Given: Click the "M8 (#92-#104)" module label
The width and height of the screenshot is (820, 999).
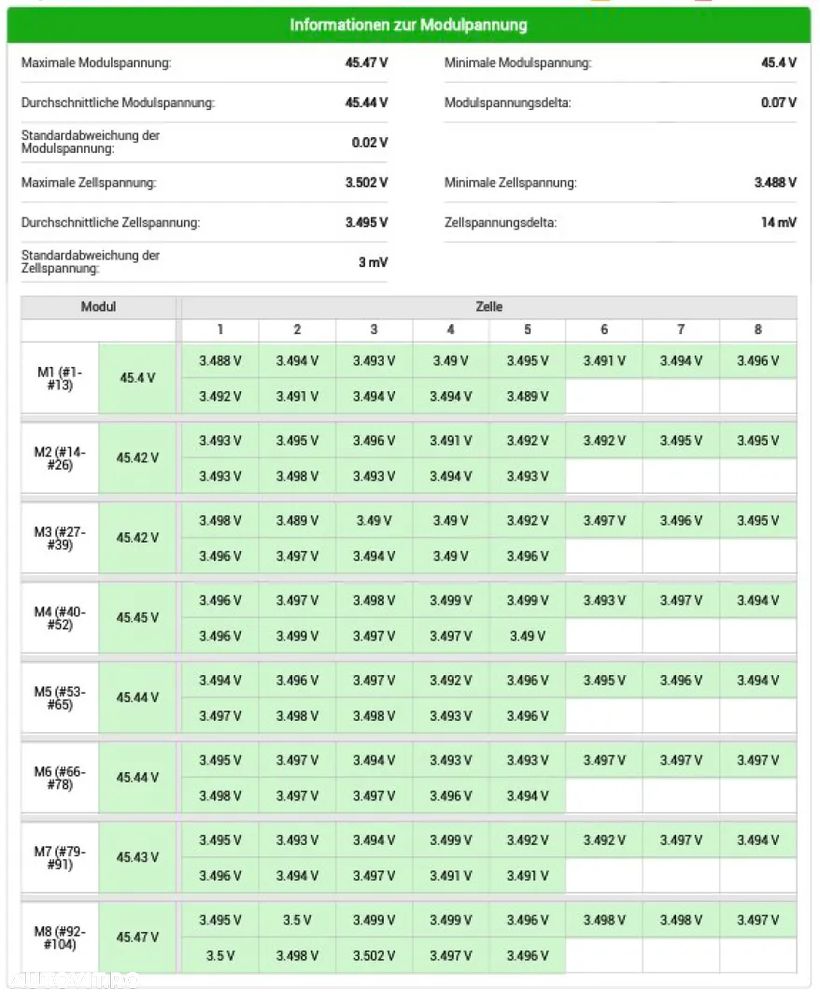Looking at the screenshot, I should [60, 937].
